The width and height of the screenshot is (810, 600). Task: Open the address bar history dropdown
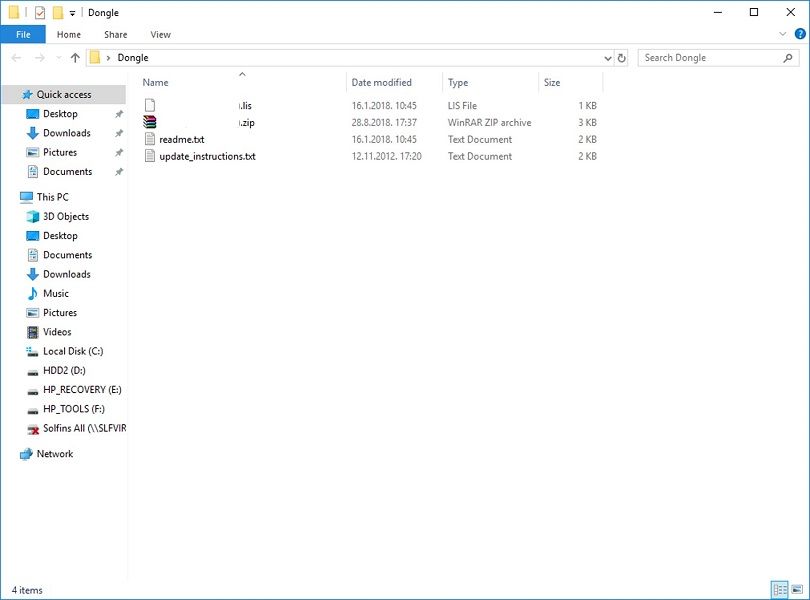point(608,58)
